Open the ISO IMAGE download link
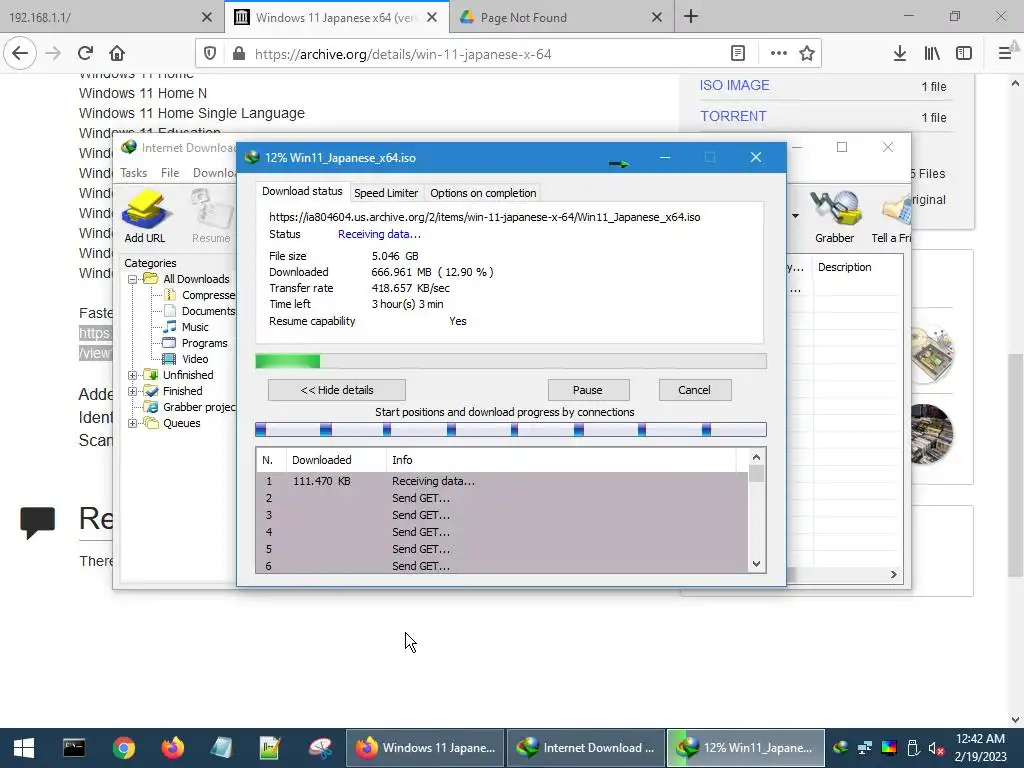Viewport: 1024px width, 768px height. click(734, 85)
